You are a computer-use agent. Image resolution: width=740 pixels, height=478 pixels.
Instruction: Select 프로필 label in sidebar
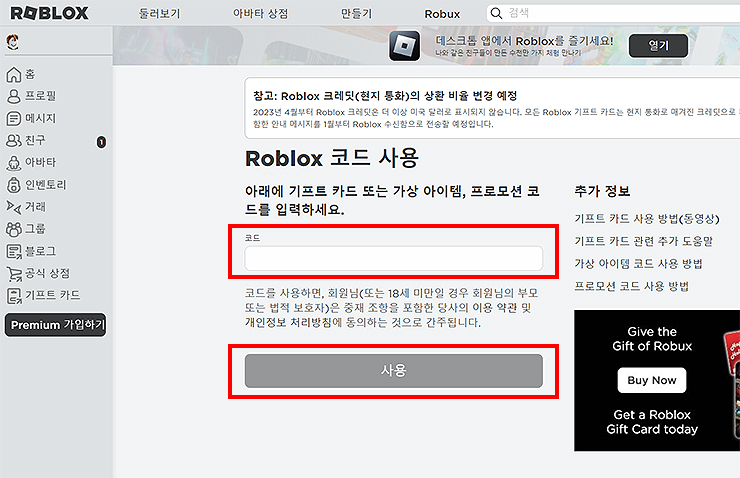(41, 96)
